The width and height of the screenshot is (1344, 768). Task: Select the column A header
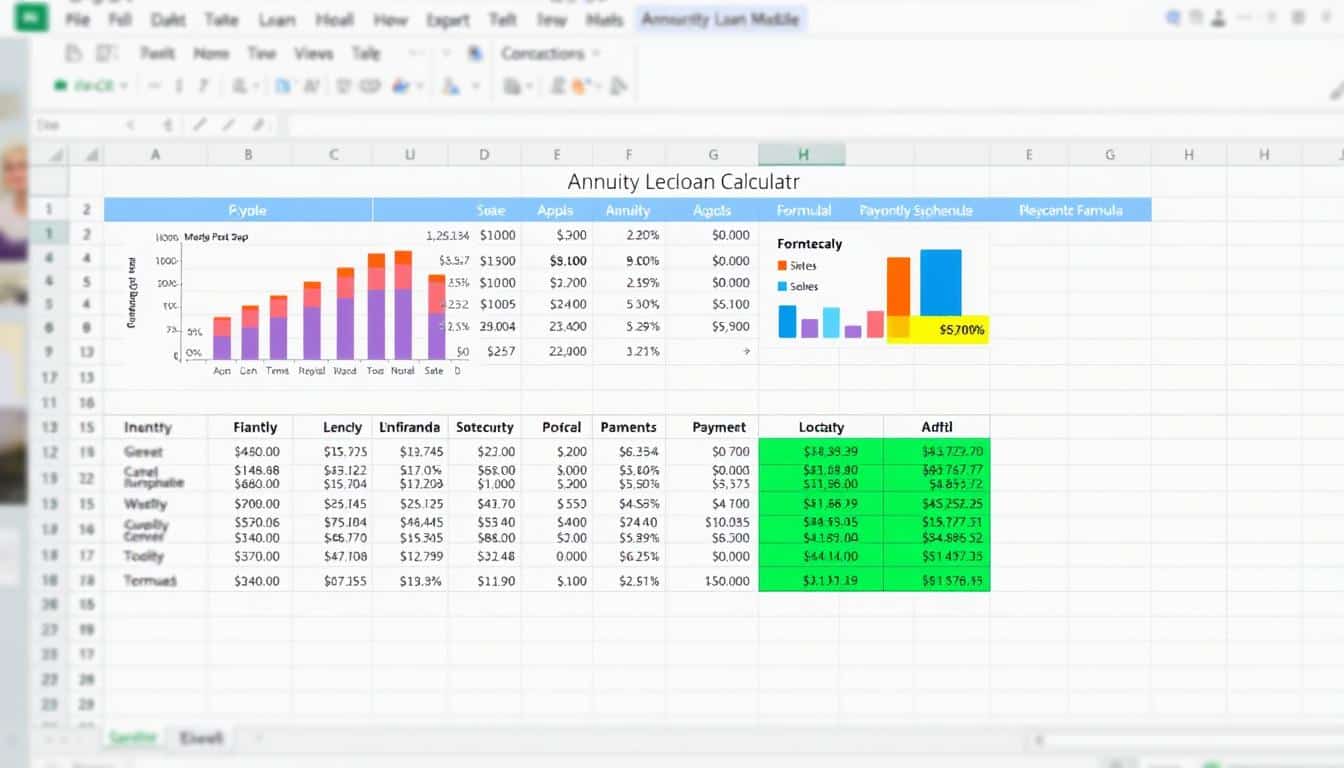[x=155, y=154]
